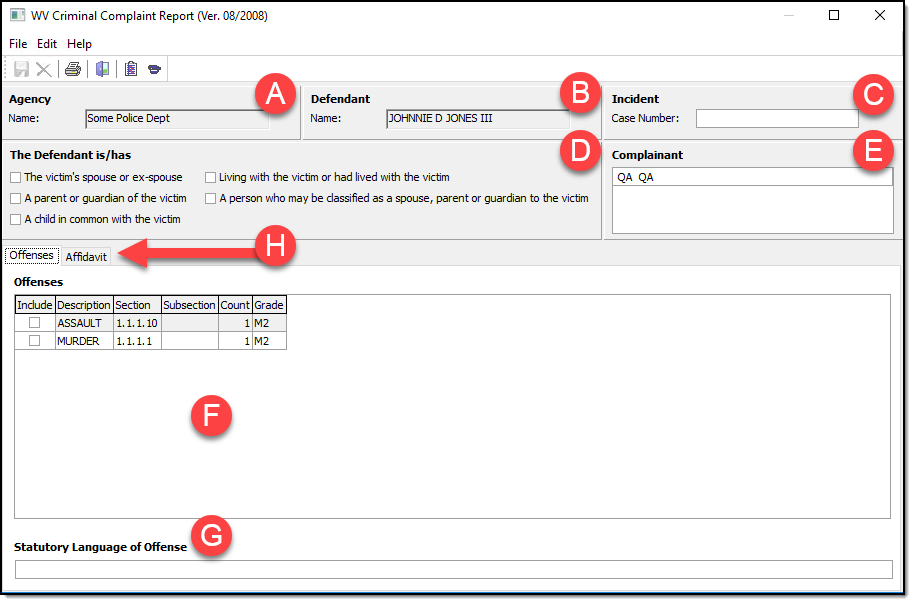Viewport: 913px width, 603px height.
Task: Click the Delete X icon in toolbar
Action: (44, 69)
